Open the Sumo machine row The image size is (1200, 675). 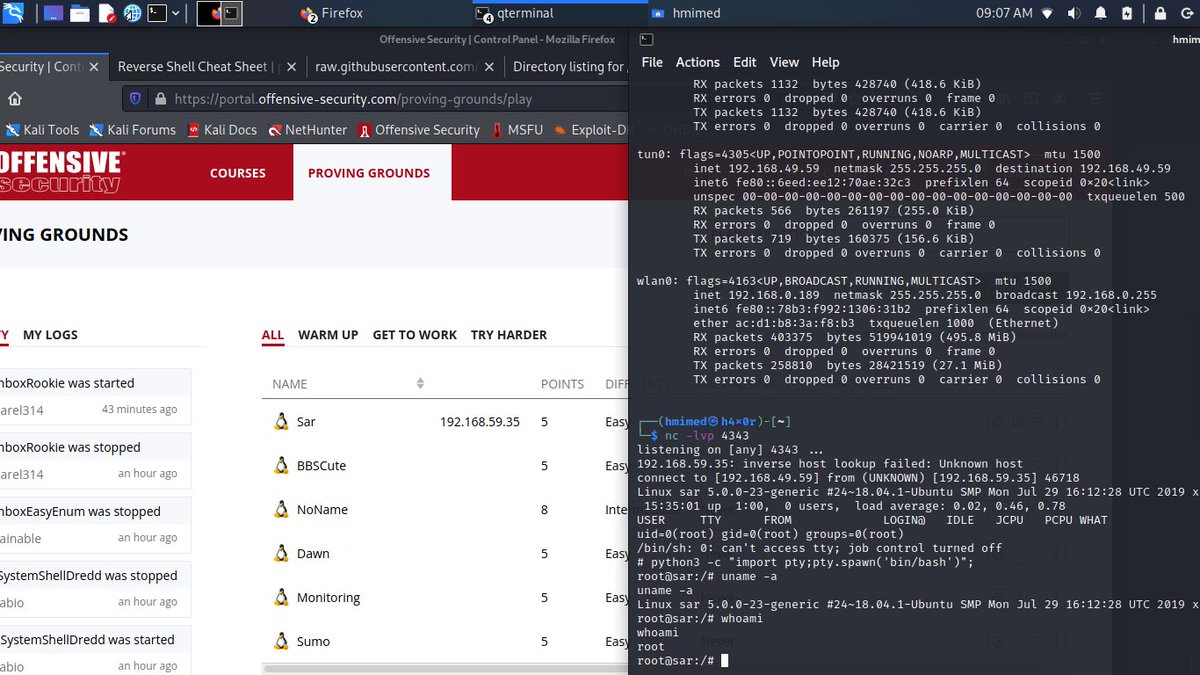(446, 641)
